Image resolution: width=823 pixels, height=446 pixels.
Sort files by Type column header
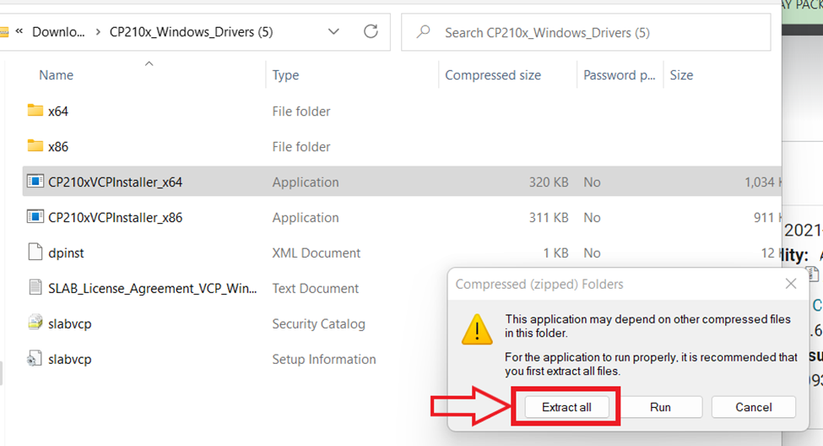pos(286,75)
